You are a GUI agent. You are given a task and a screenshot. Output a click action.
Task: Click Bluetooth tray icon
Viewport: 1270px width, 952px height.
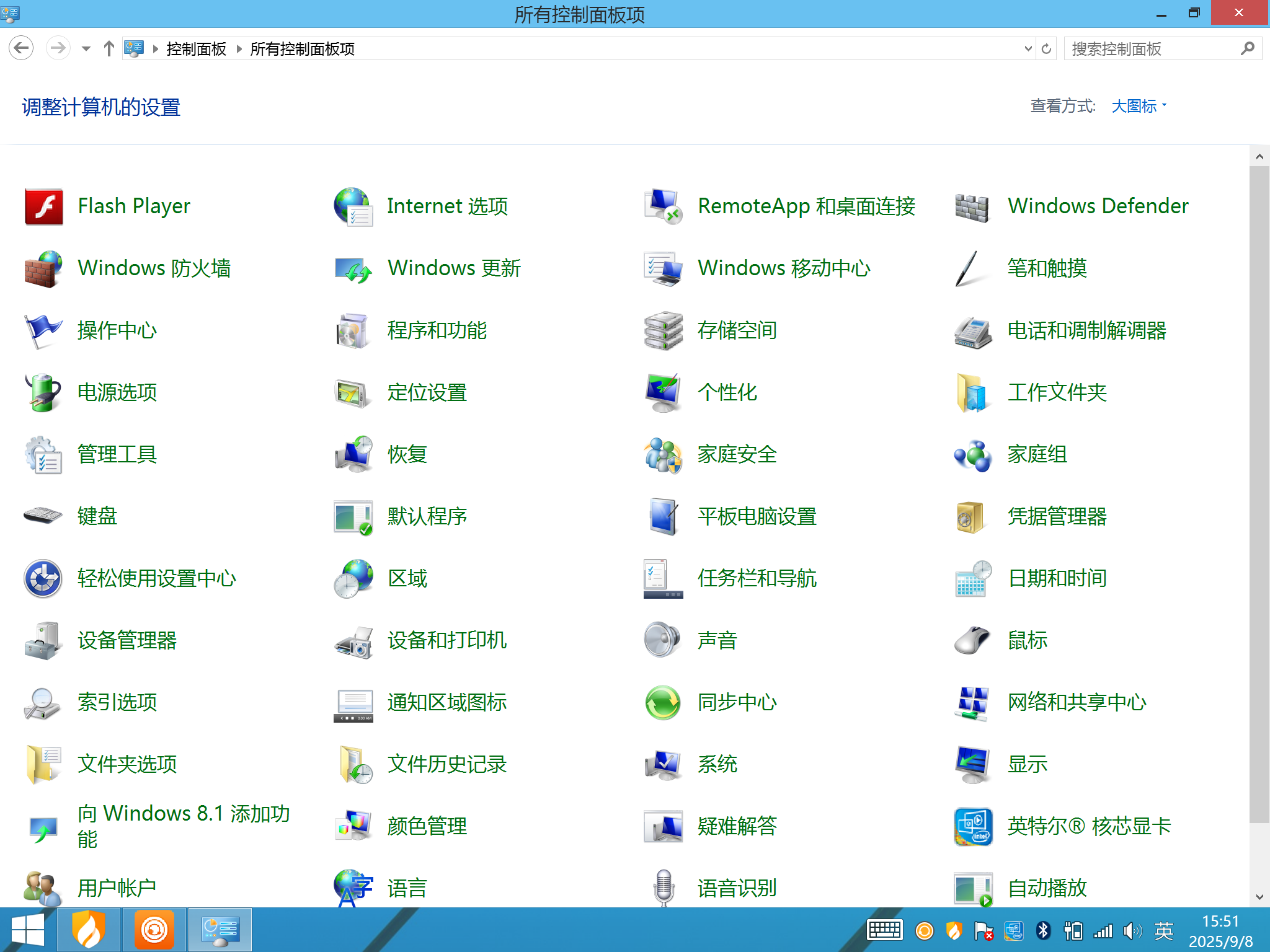tap(1043, 930)
